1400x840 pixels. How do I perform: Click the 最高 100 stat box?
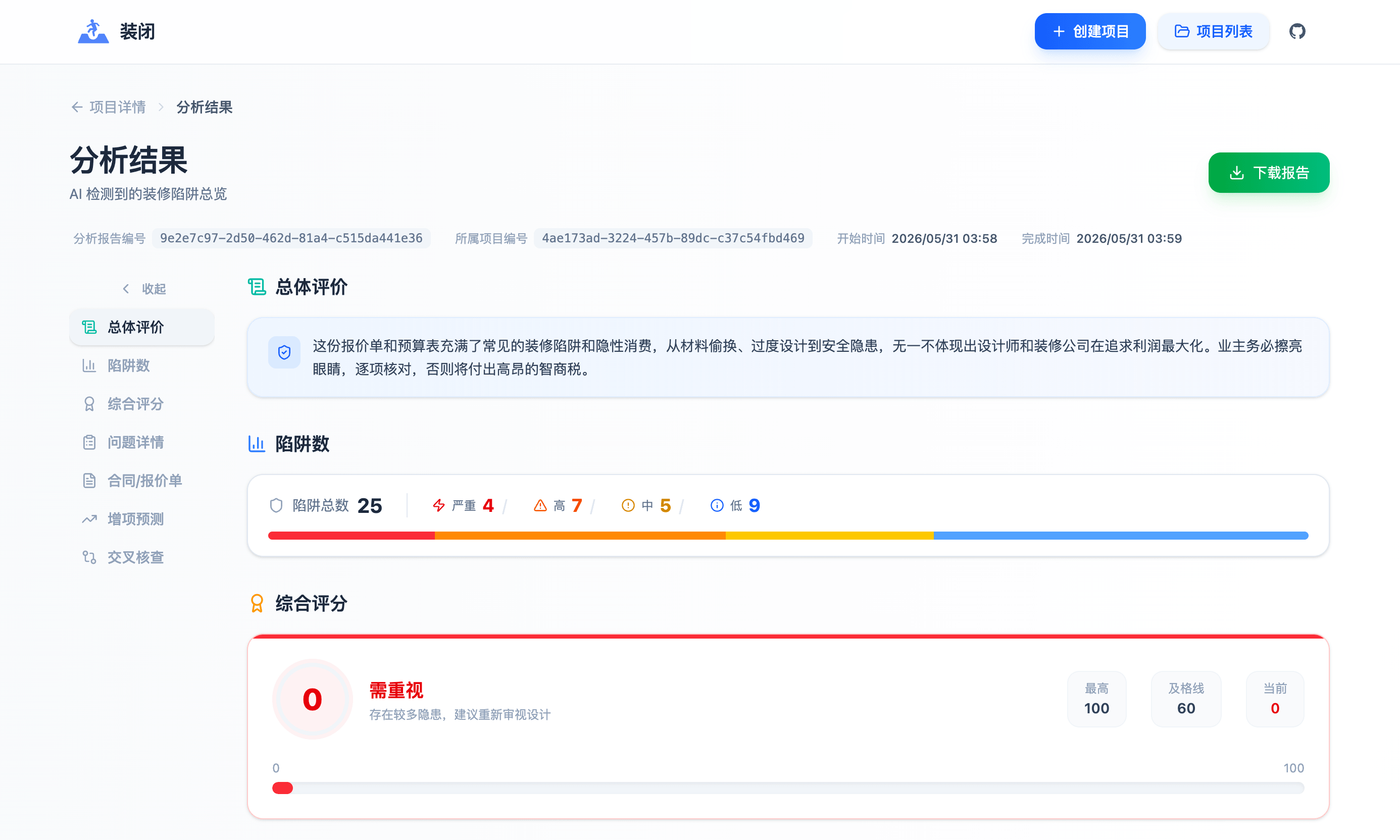[1096, 699]
